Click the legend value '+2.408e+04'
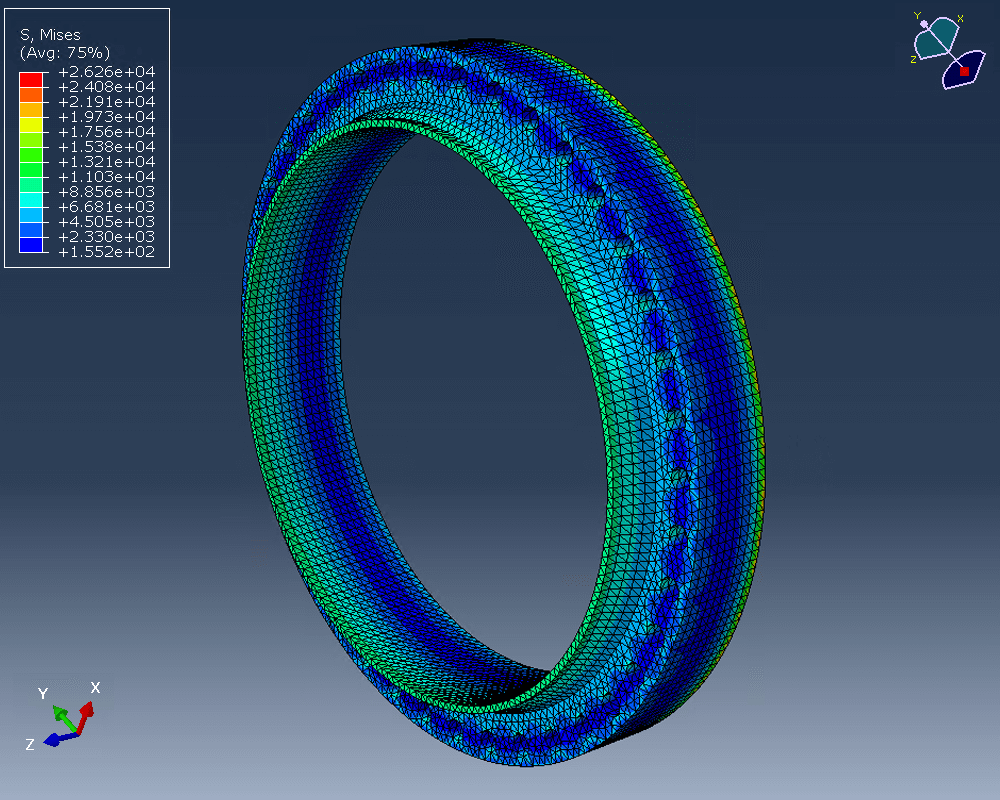 click(107, 87)
